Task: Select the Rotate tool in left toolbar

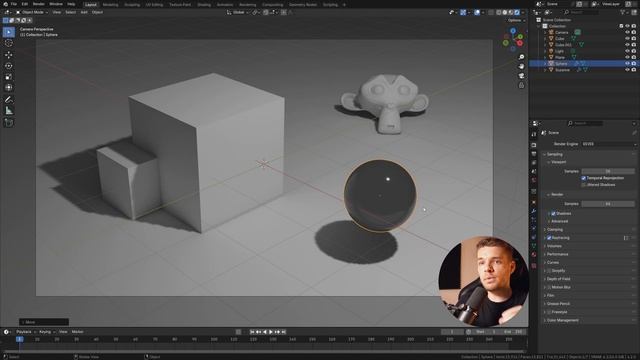Action: click(9, 66)
